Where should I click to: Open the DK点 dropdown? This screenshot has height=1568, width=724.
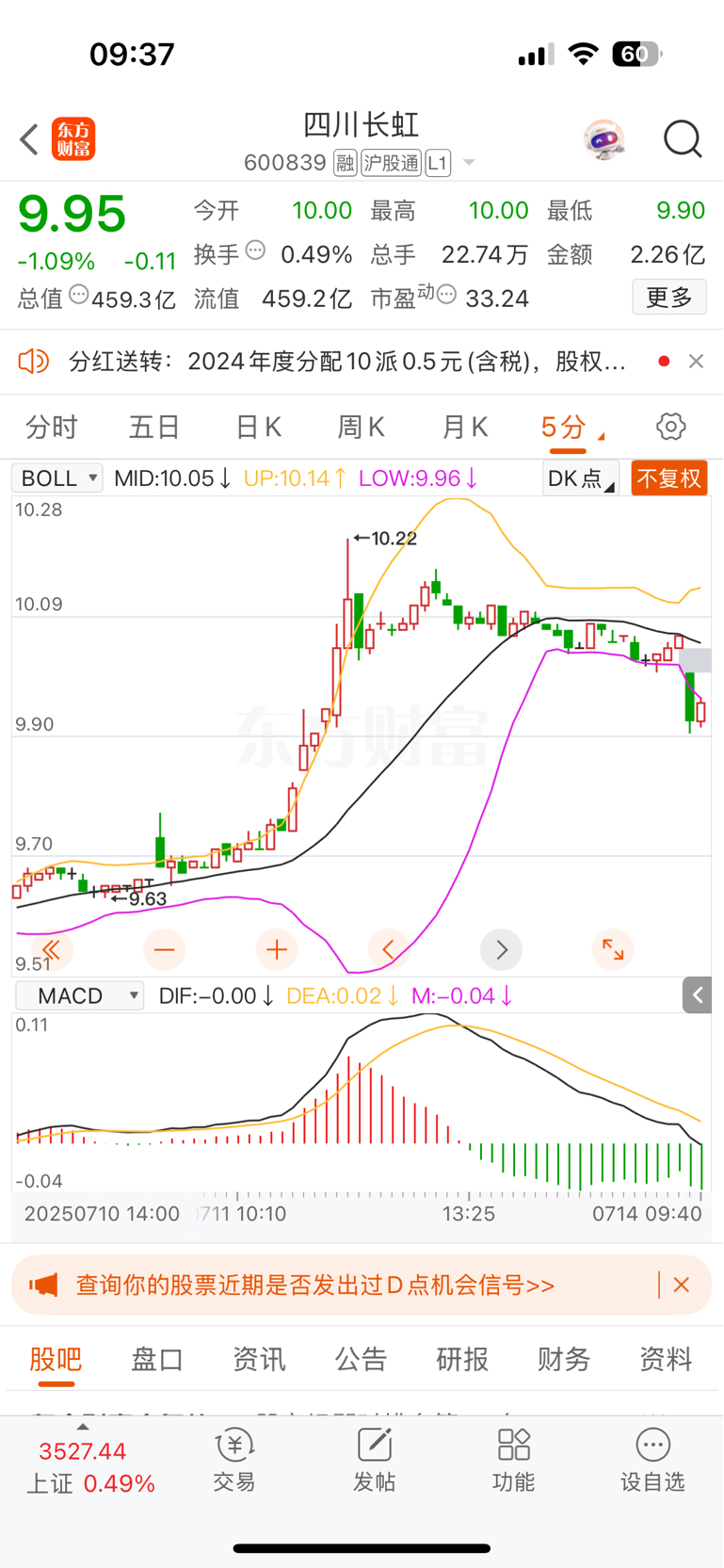coord(581,478)
